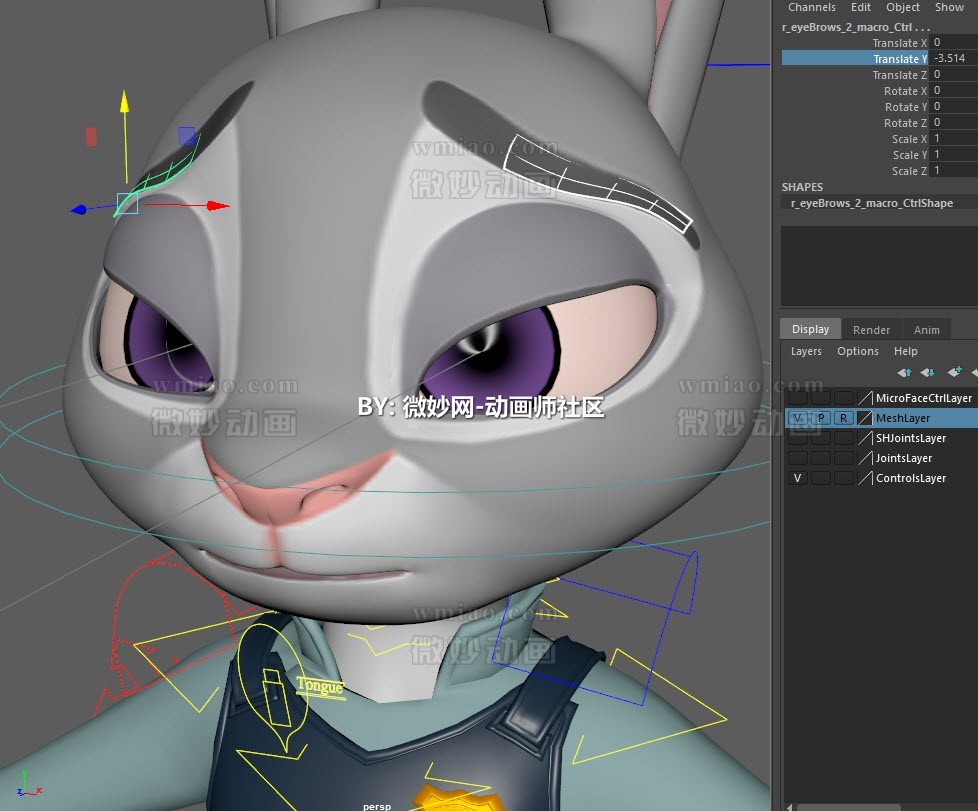Screen dimensions: 978x811
Task: Toggle the R reference box on MeshLayer
Action: (843, 418)
